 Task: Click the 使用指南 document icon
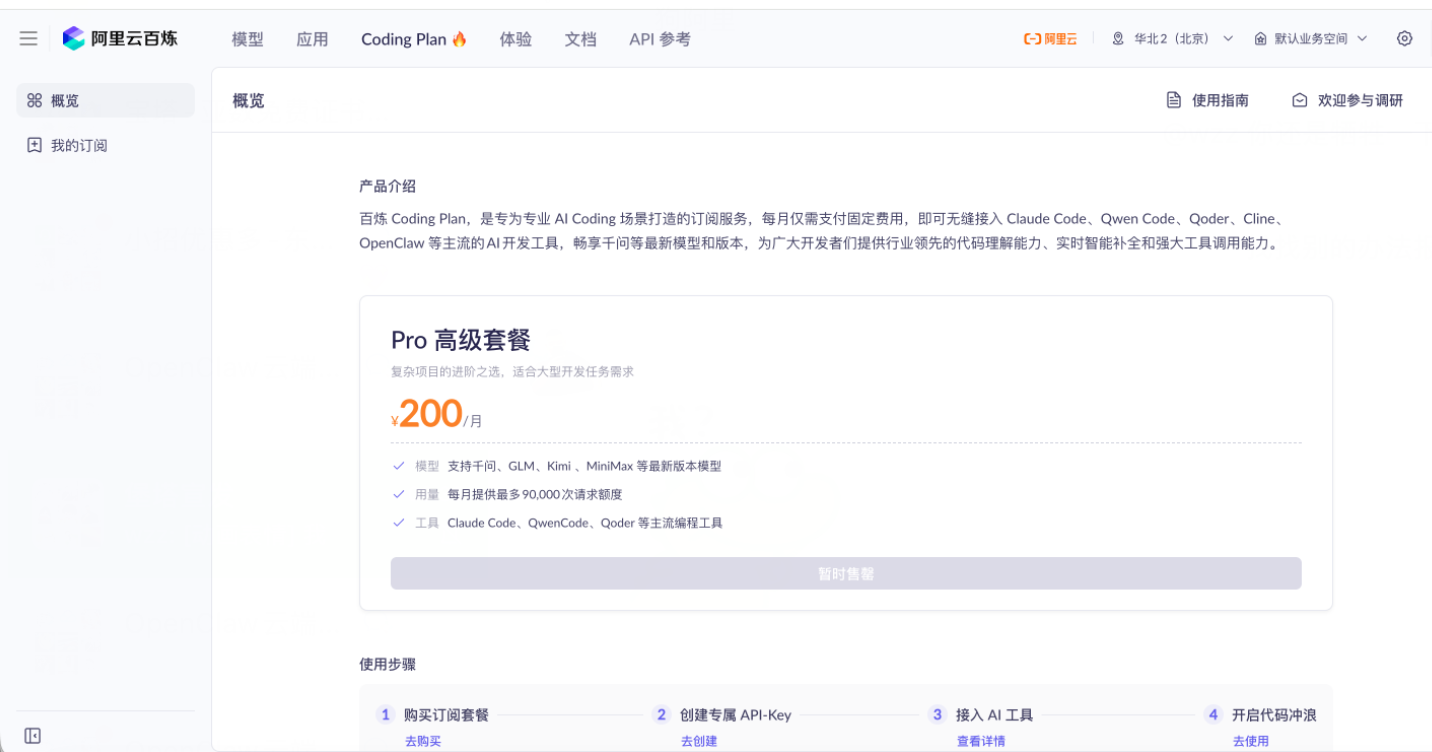pyautogui.click(x=1174, y=100)
